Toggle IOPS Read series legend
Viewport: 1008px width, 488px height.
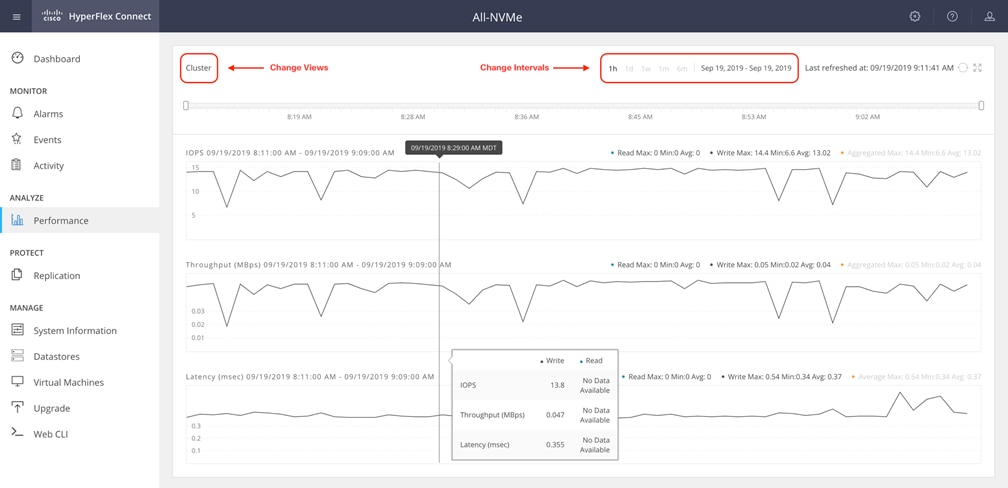point(655,153)
